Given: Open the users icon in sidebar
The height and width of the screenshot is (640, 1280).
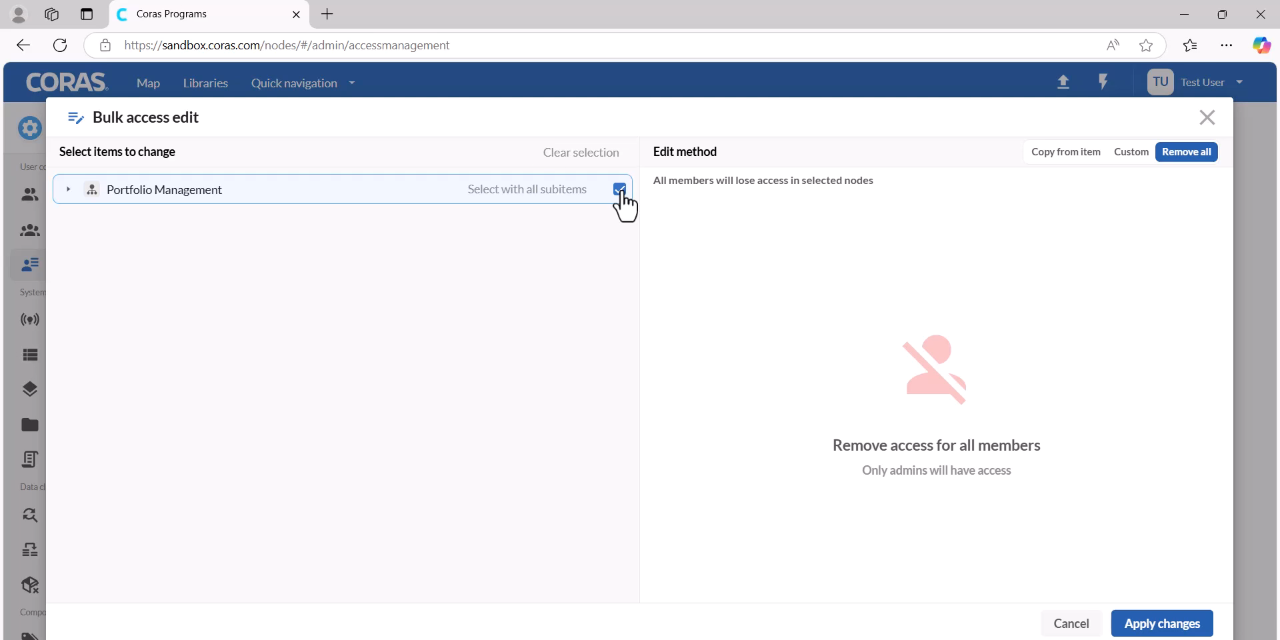Looking at the screenshot, I should [30, 195].
